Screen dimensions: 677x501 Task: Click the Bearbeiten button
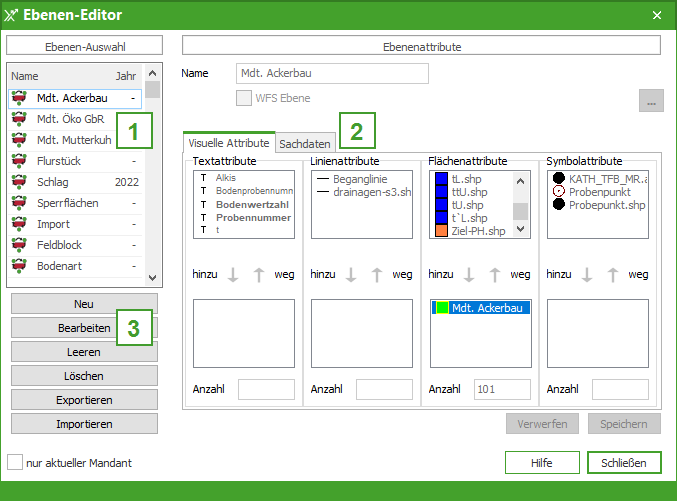(x=84, y=328)
